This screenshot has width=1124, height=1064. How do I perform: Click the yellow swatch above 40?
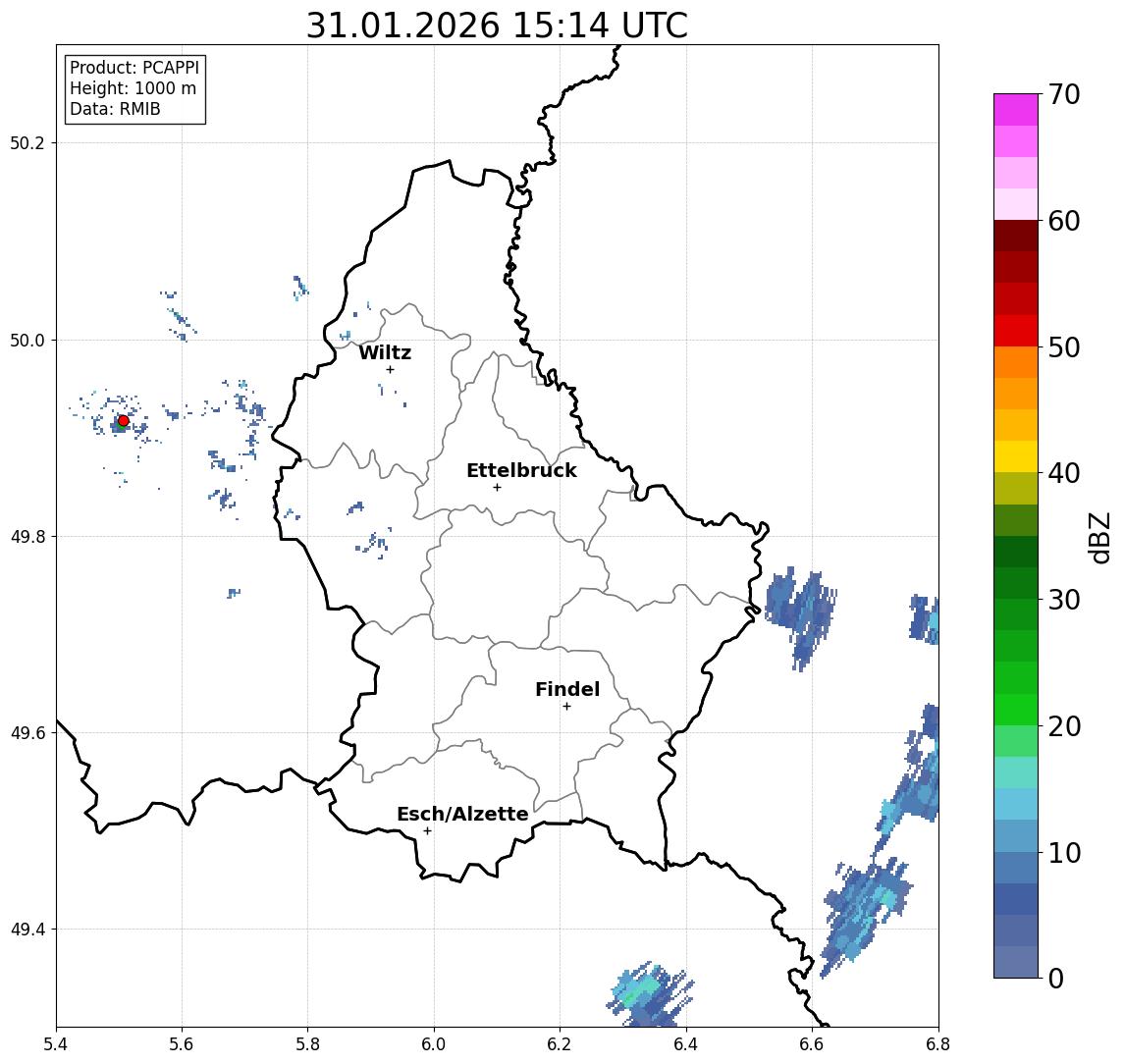point(1016,456)
